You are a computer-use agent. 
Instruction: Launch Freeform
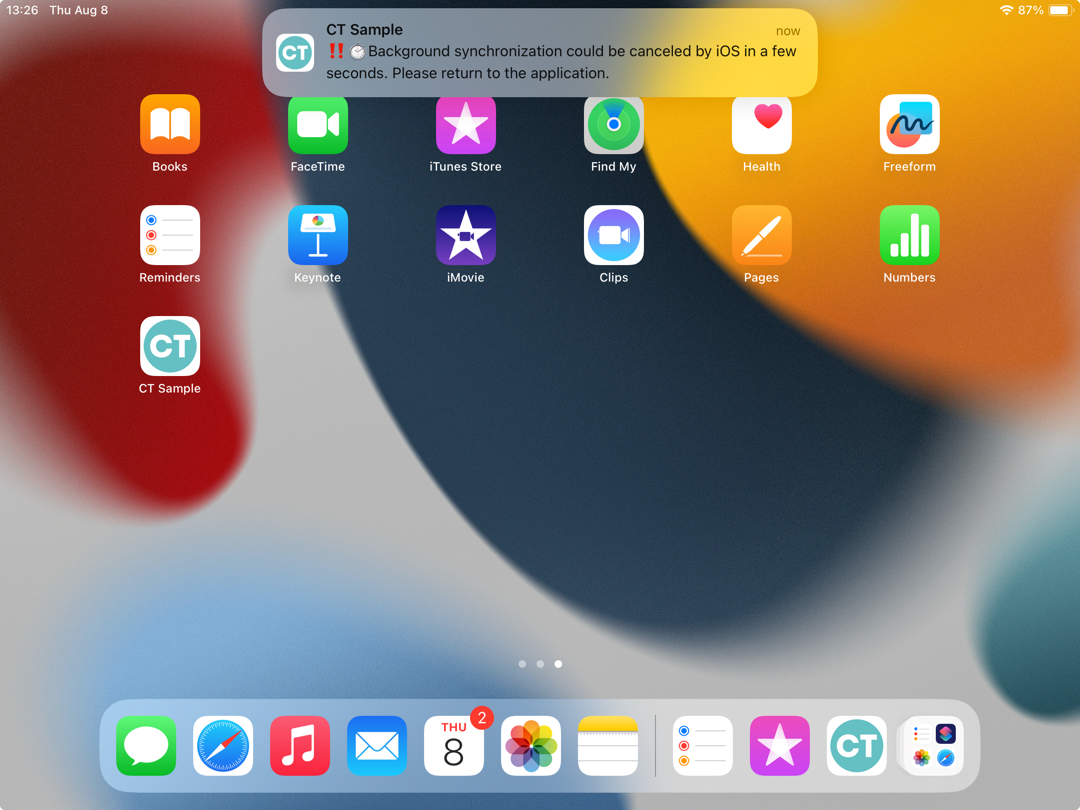(x=909, y=124)
